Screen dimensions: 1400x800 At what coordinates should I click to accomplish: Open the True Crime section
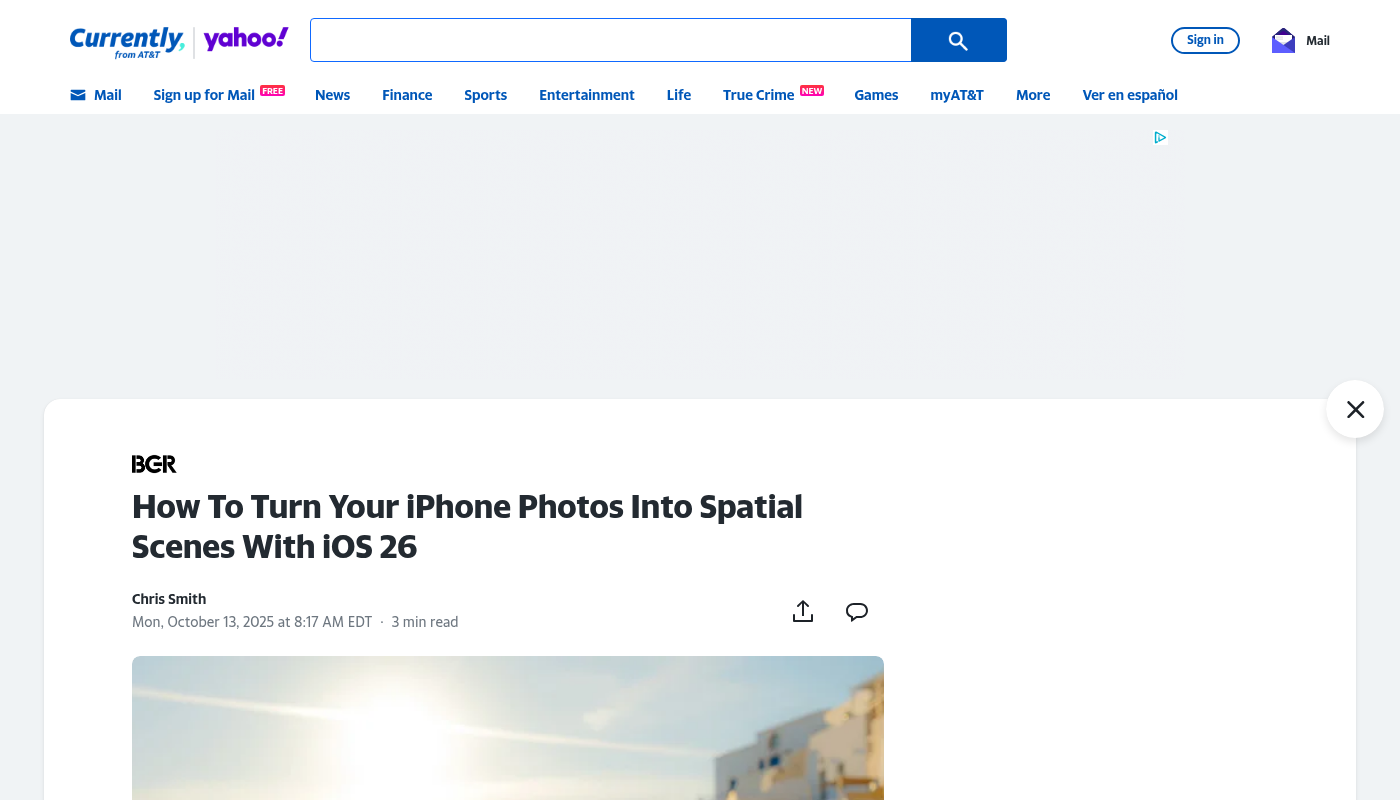758,95
